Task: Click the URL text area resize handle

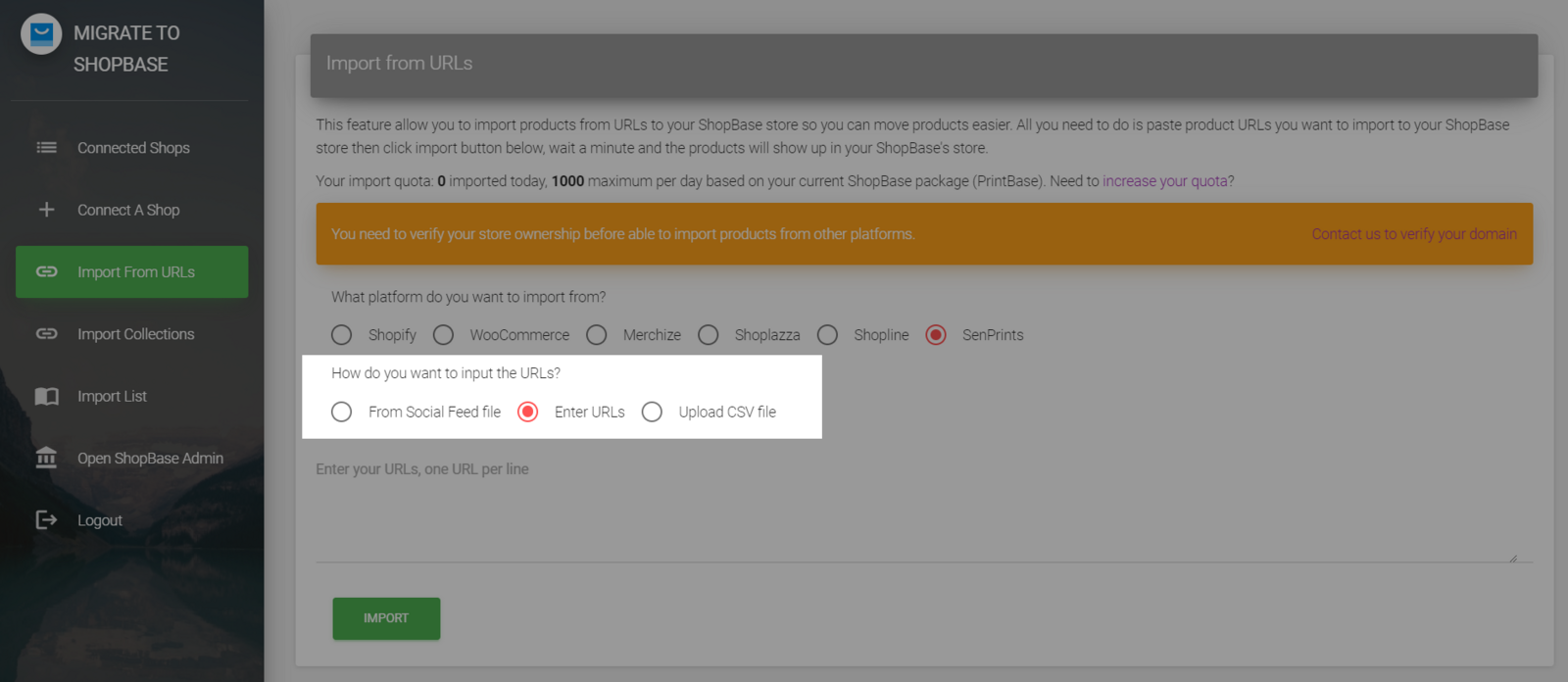Action: click(1513, 558)
